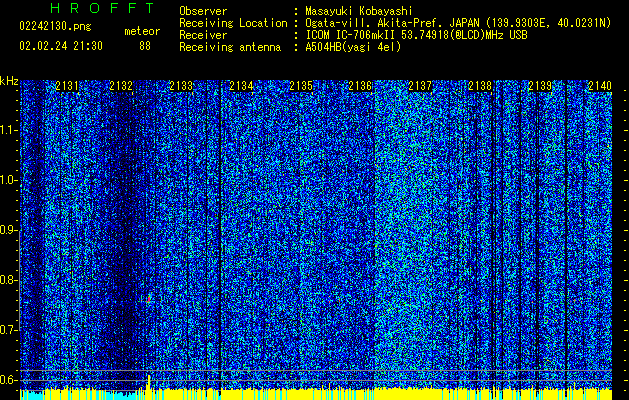Click the 1.1 kHz axis tick label
The image size is (629, 400).
click(9, 130)
